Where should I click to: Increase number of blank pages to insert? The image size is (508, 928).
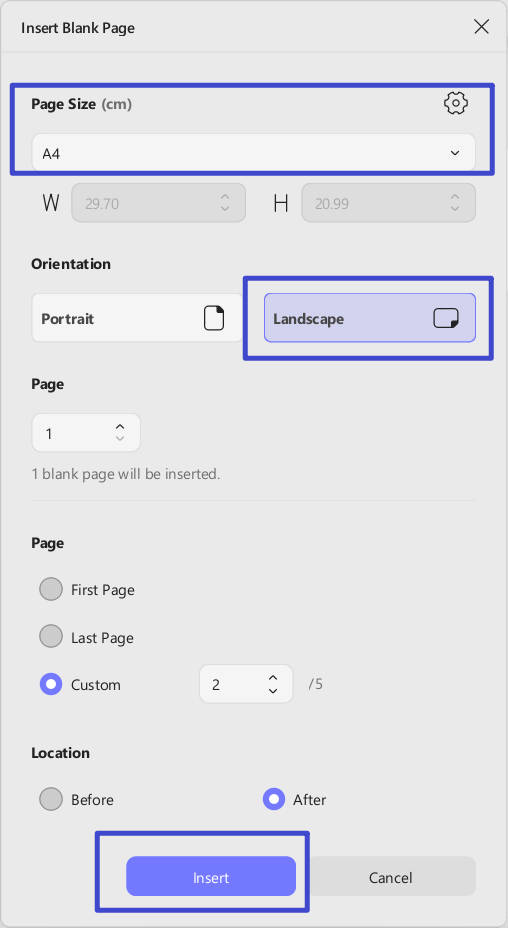pos(120,427)
